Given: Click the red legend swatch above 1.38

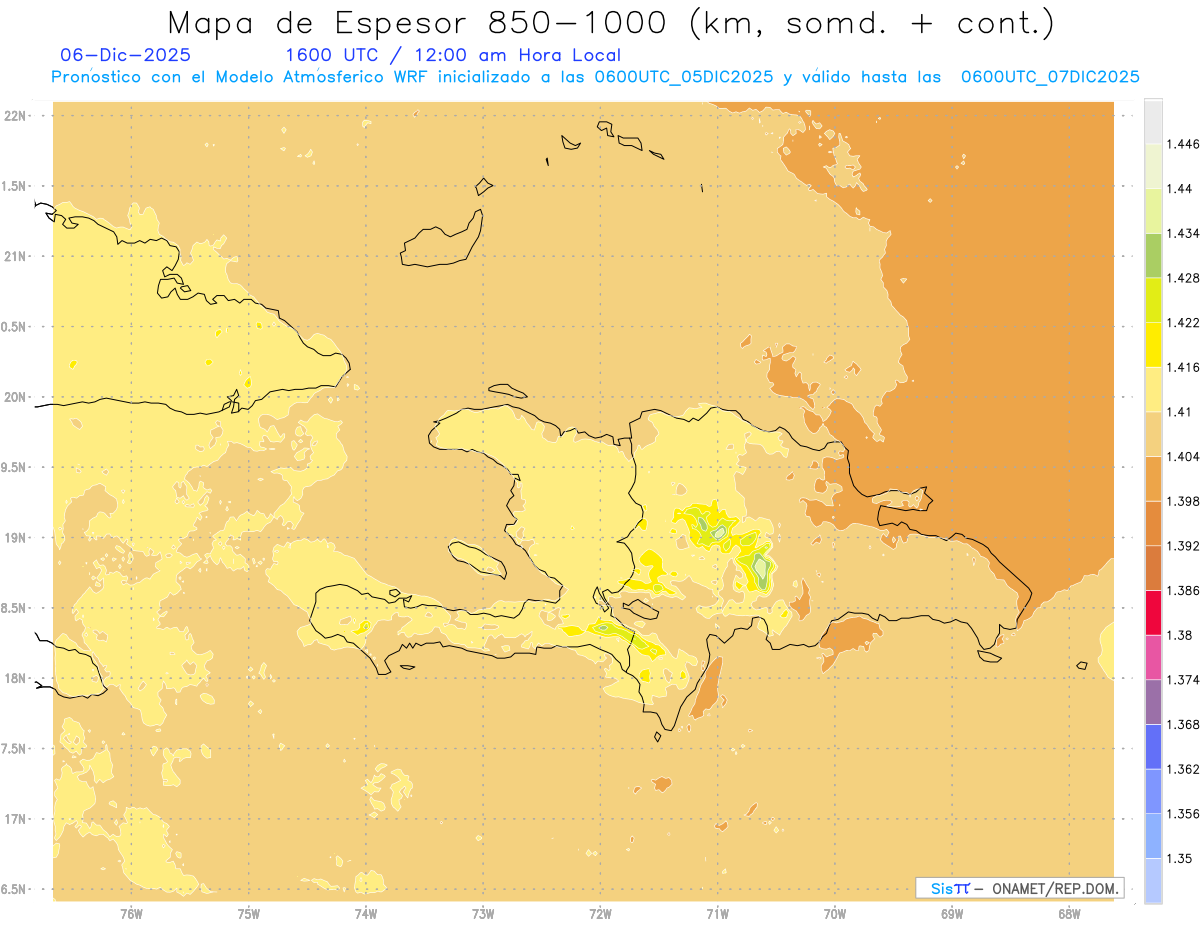Looking at the screenshot, I should [x=1154, y=612].
